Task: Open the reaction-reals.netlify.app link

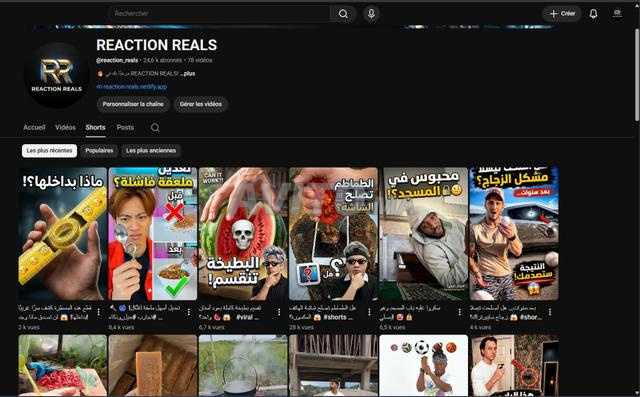Action: coord(132,87)
